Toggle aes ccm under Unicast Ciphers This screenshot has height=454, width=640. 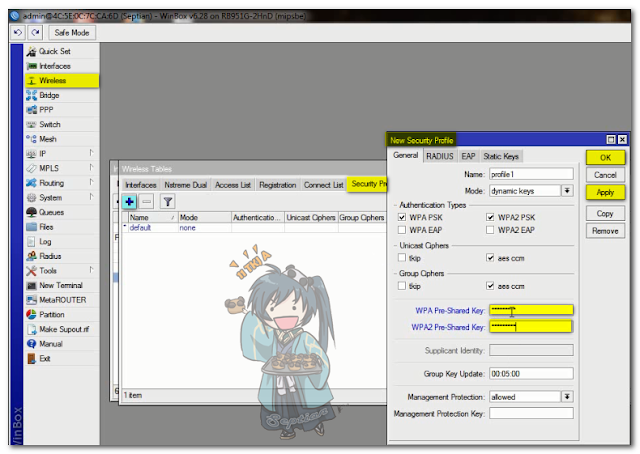pyautogui.click(x=490, y=258)
